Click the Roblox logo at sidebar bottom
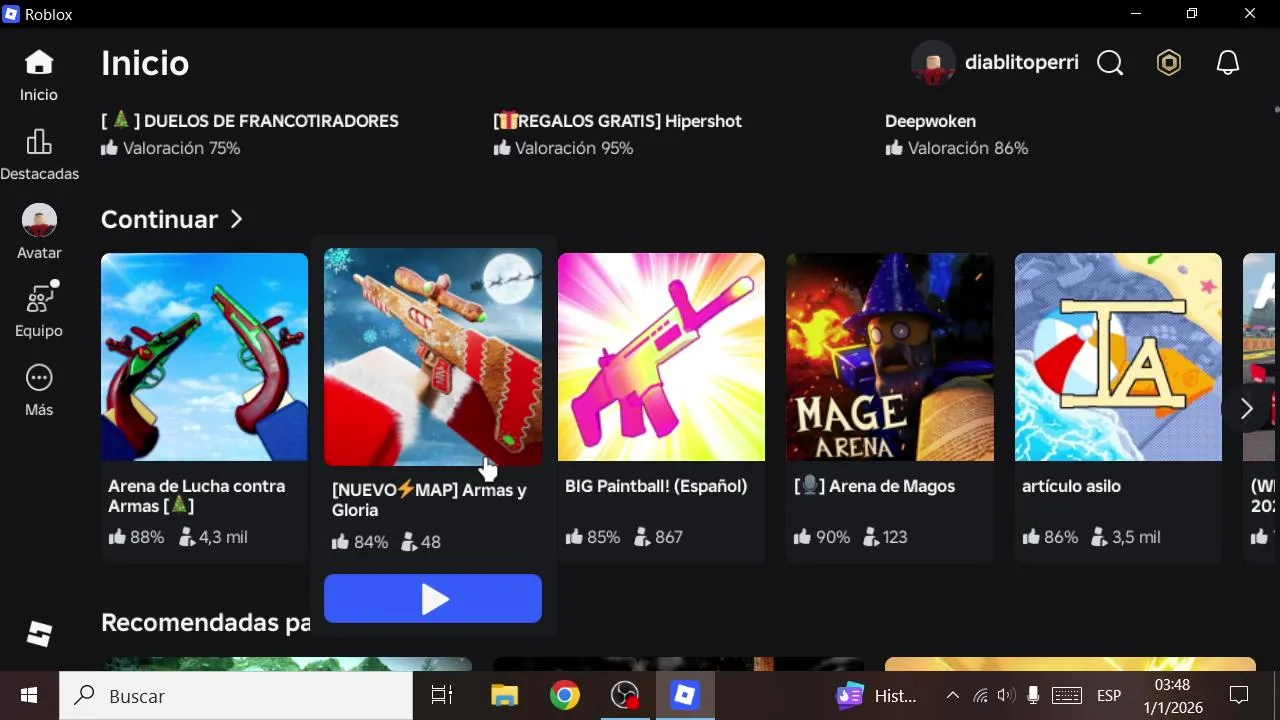1280x720 pixels. tap(39, 634)
